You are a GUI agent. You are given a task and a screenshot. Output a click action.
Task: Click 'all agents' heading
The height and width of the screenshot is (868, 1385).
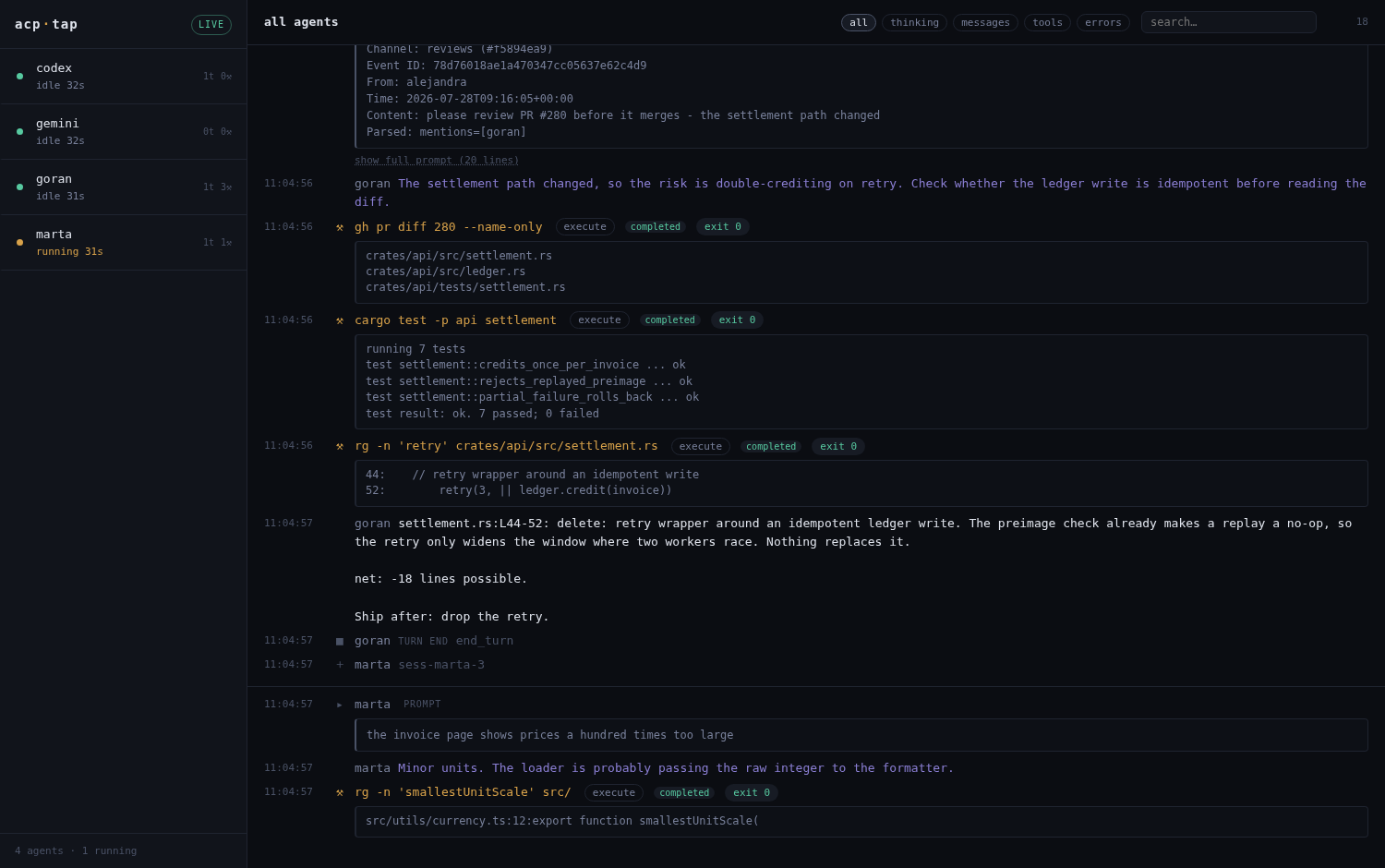301,22
